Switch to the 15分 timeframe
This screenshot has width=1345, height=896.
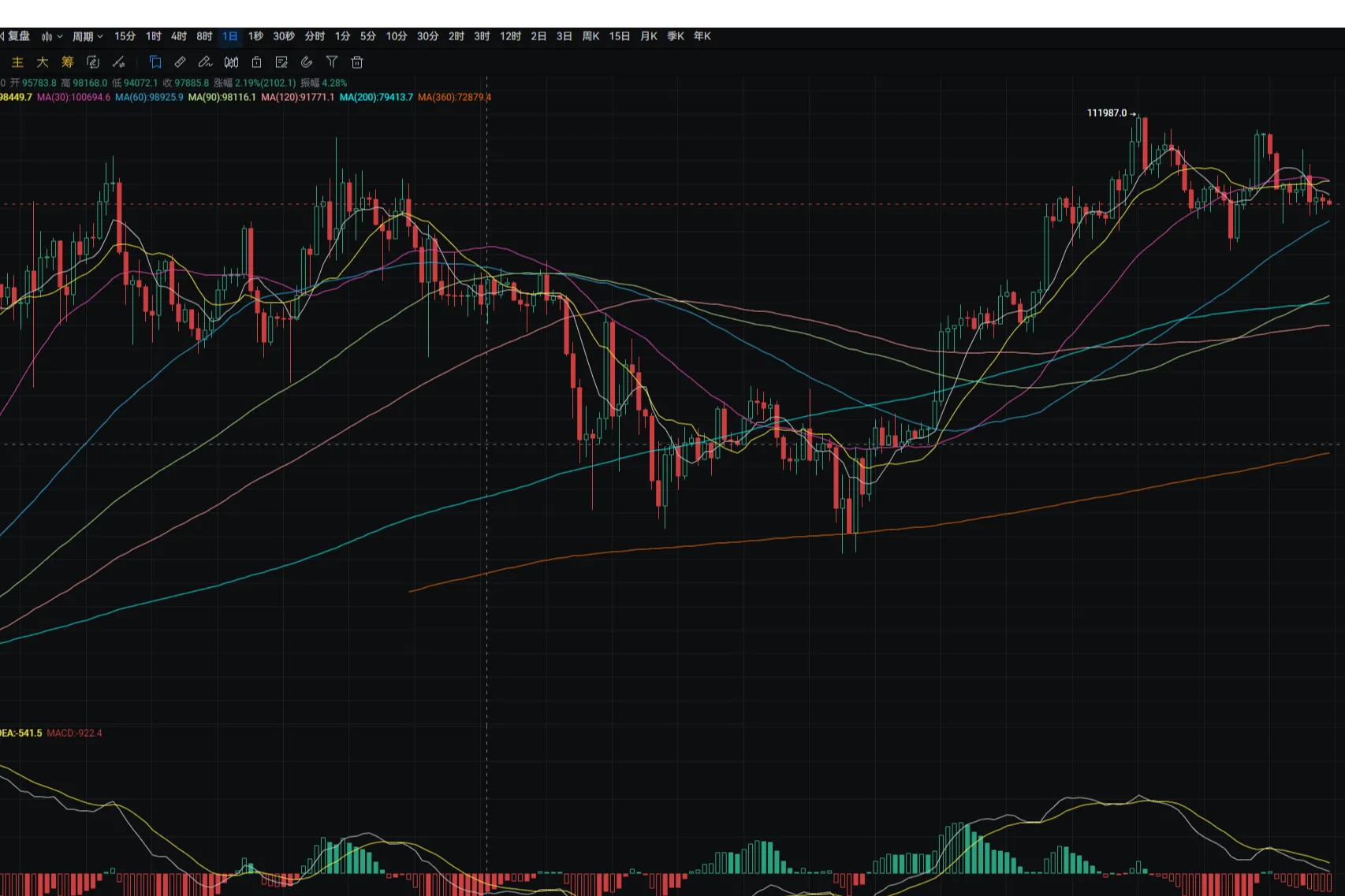(x=125, y=36)
